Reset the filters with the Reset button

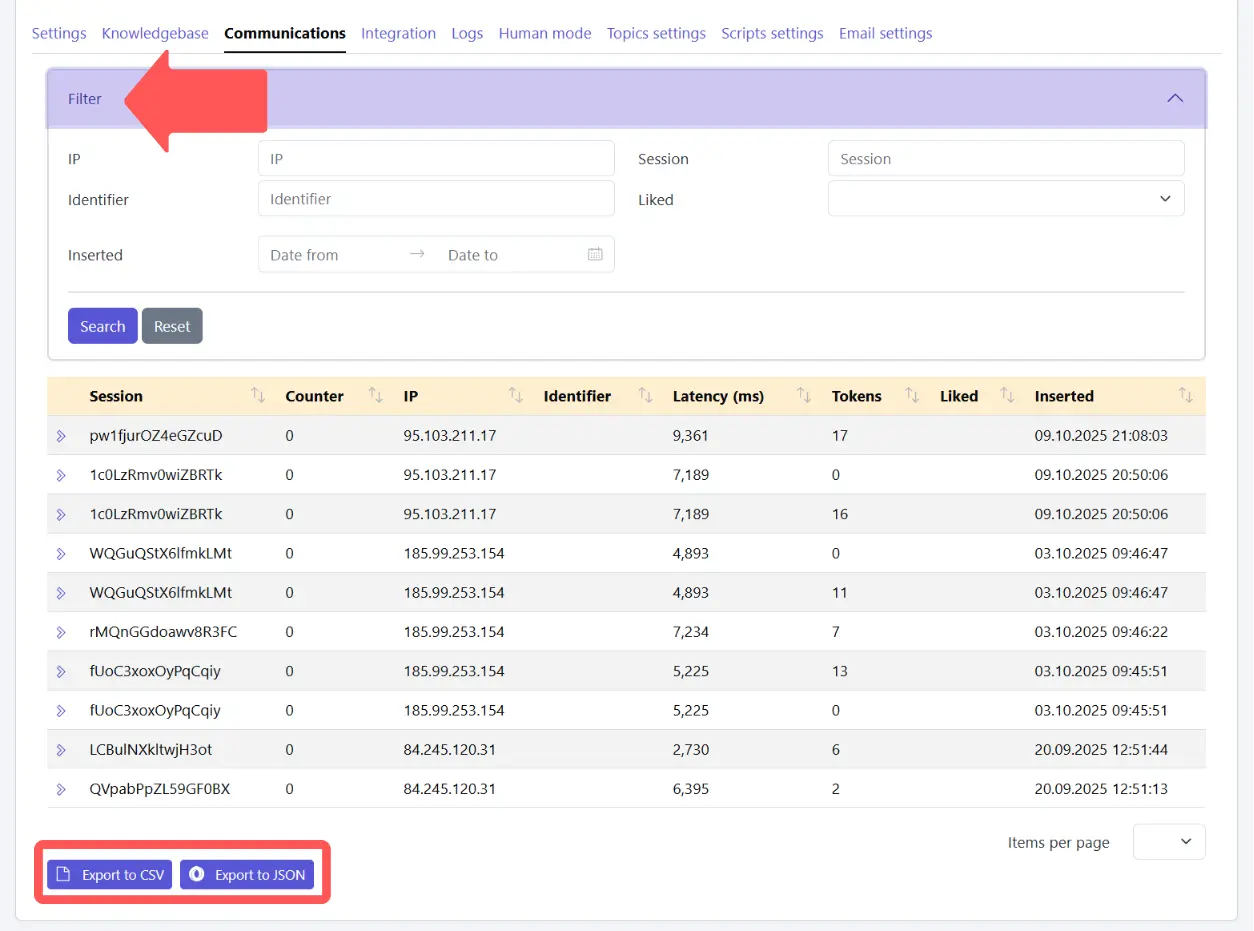tap(171, 325)
